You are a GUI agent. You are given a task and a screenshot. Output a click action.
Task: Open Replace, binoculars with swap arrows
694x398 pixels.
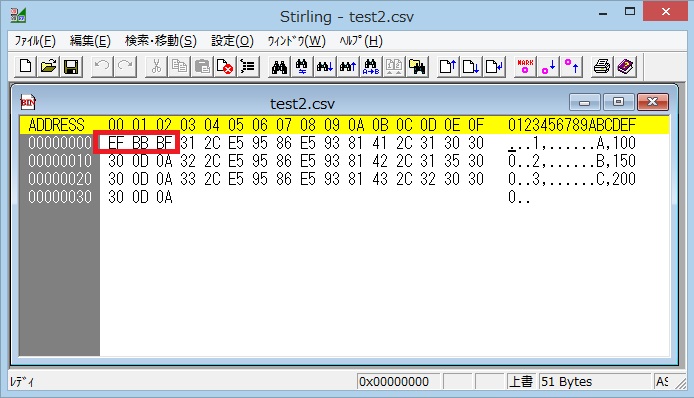[x=302, y=67]
